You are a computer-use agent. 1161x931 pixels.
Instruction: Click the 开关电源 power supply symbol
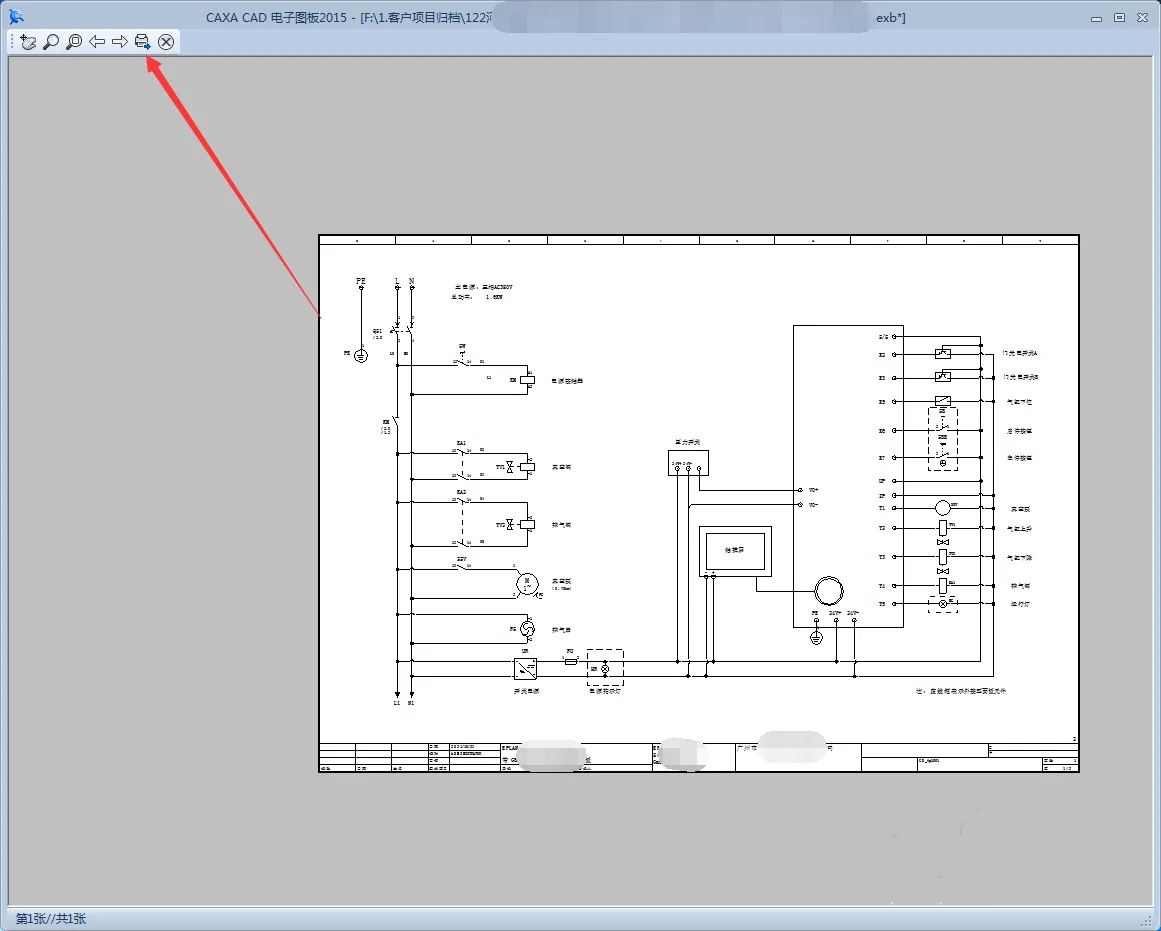[x=525, y=668]
